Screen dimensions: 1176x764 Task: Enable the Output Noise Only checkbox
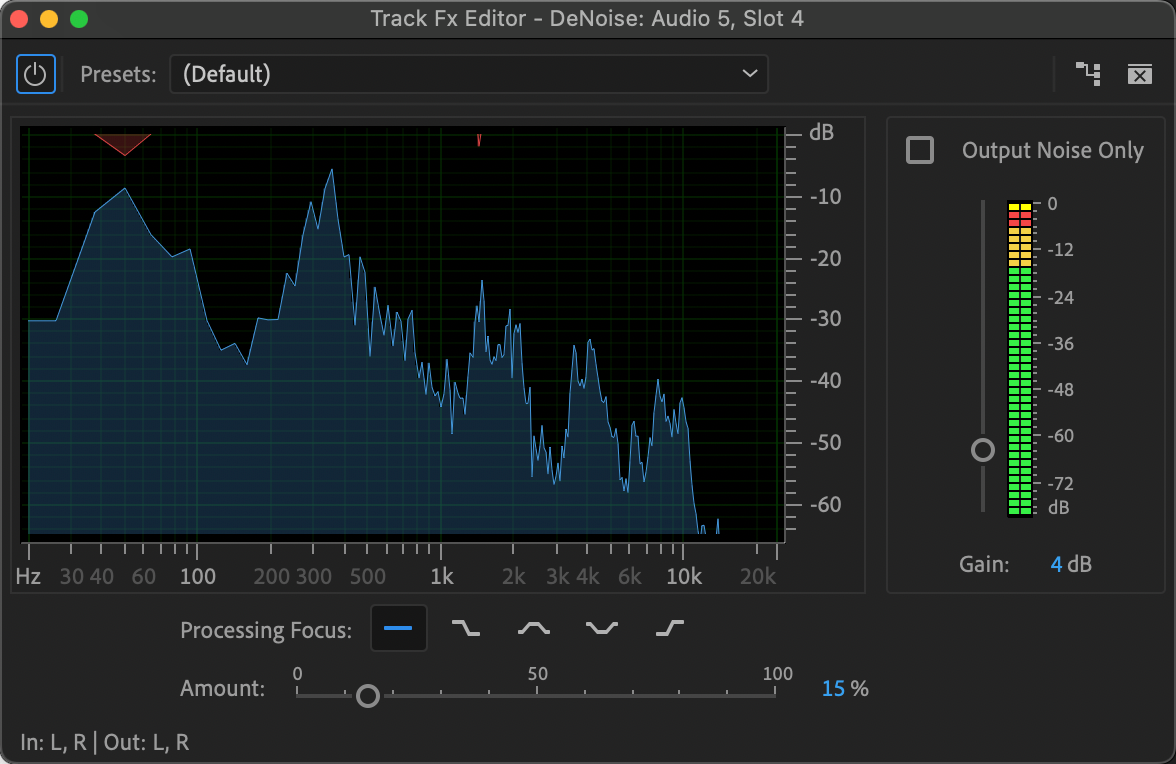[920, 150]
